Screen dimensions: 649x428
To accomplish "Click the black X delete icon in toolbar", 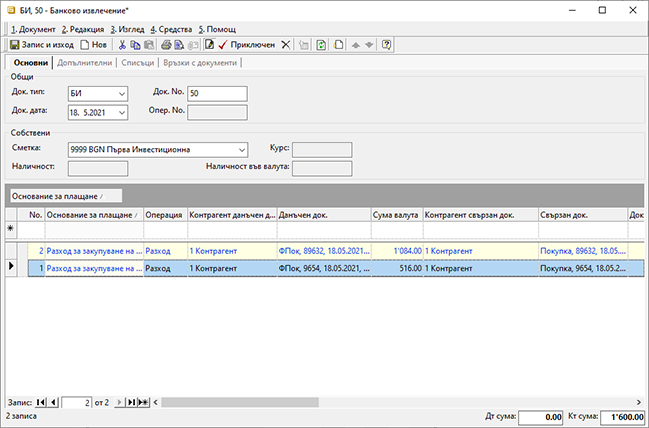I will tap(286, 45).
